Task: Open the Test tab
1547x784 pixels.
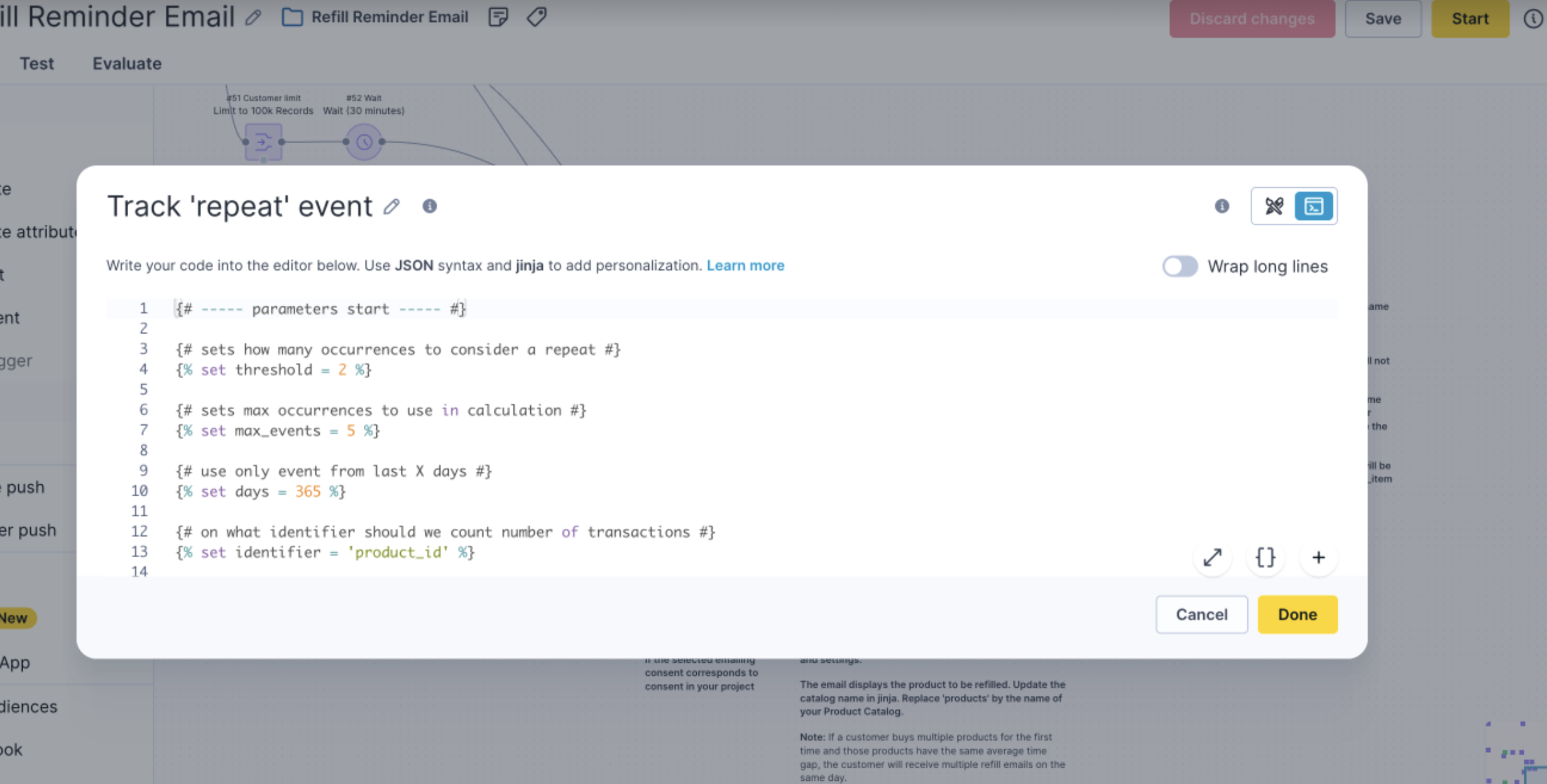Action: [36, 63]
